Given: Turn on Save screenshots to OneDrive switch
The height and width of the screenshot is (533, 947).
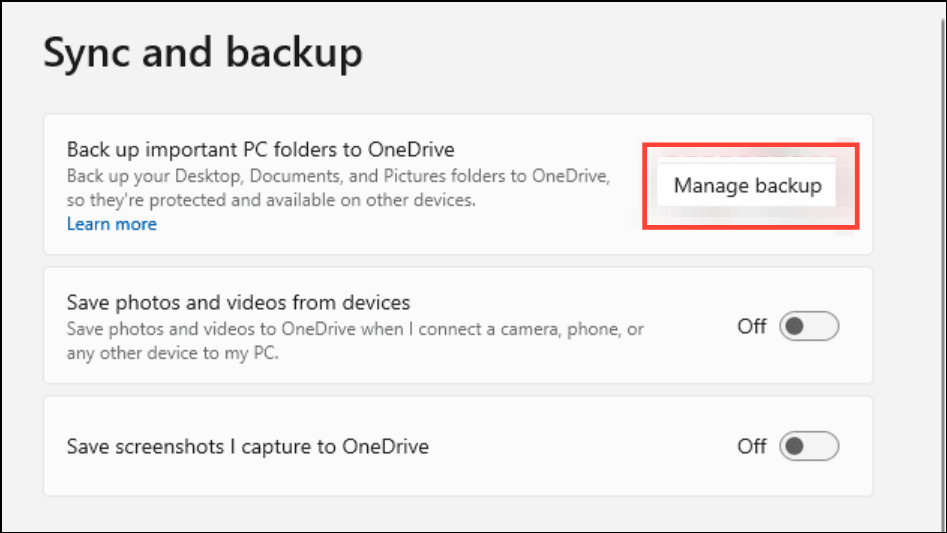Looking at the screenshot, I should 809,446.
